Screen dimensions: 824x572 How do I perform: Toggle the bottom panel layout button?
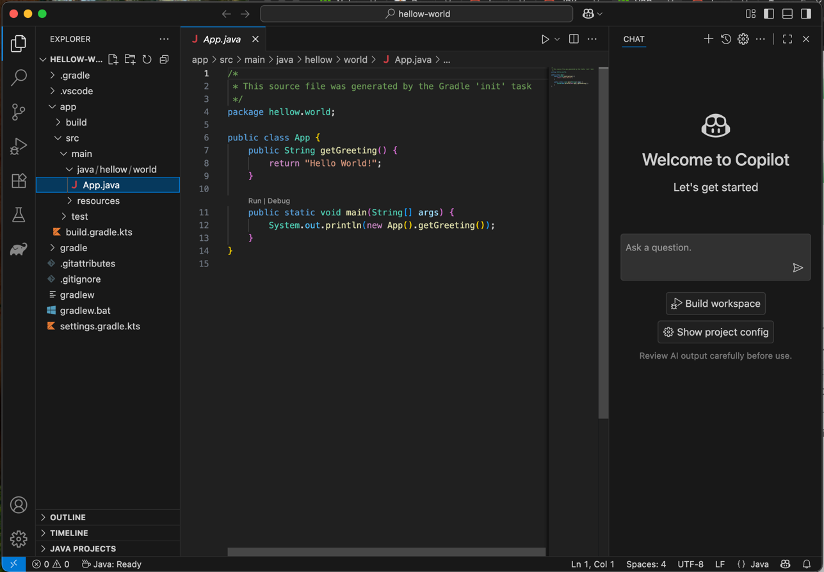(x=787, y=14)
